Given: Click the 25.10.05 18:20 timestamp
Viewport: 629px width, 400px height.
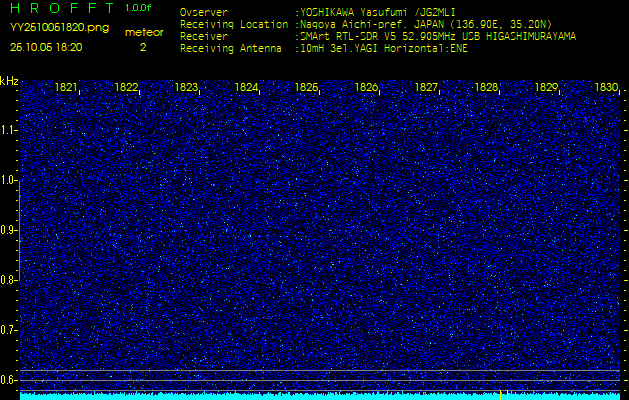Looking at the screenshot, I should pos(46,47).
